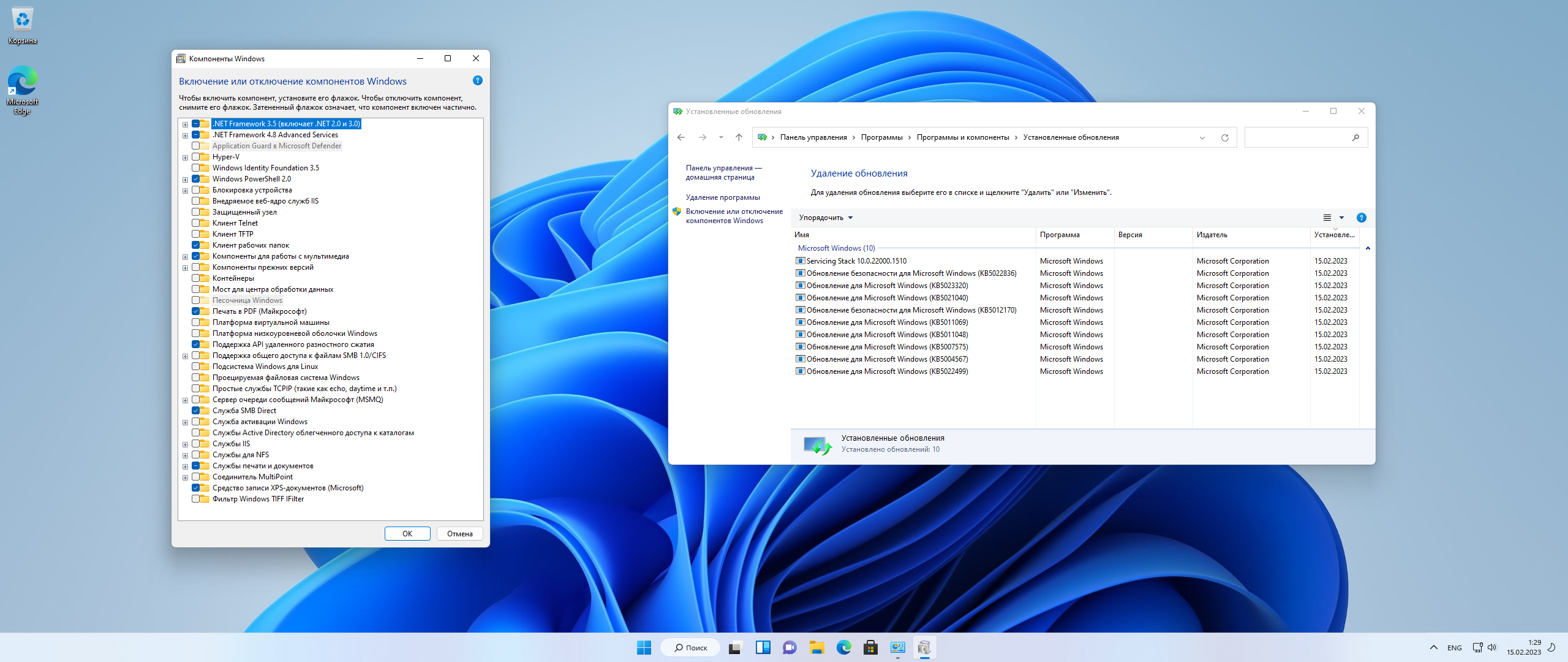The image size is (1568, 662).
Task: Change view with the view icon
Action: point(1327,218)
